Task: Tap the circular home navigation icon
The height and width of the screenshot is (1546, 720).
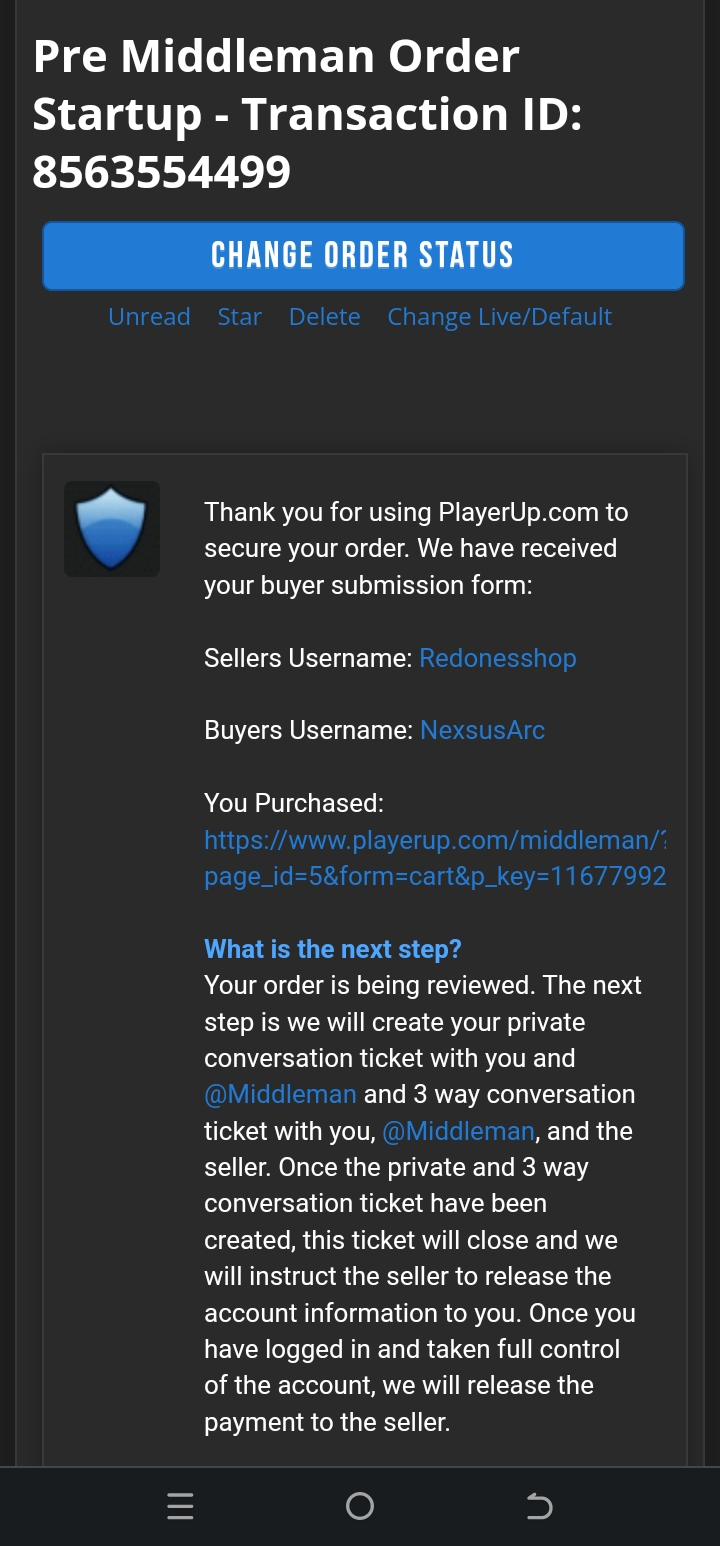Action: pos(360,1506)
